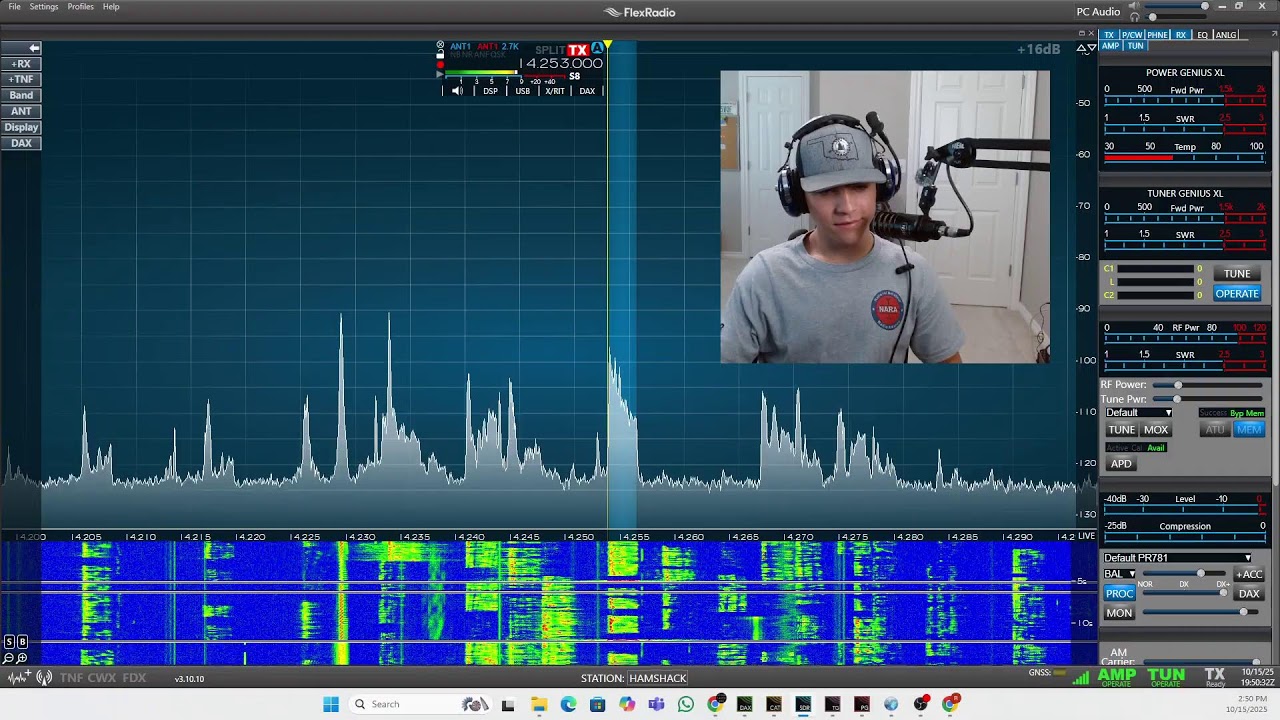The height and width of the screenshot is (720, 1280).
Task: Zoom in the panadapter with magnifier plus
Action: [x=22, y=658]
